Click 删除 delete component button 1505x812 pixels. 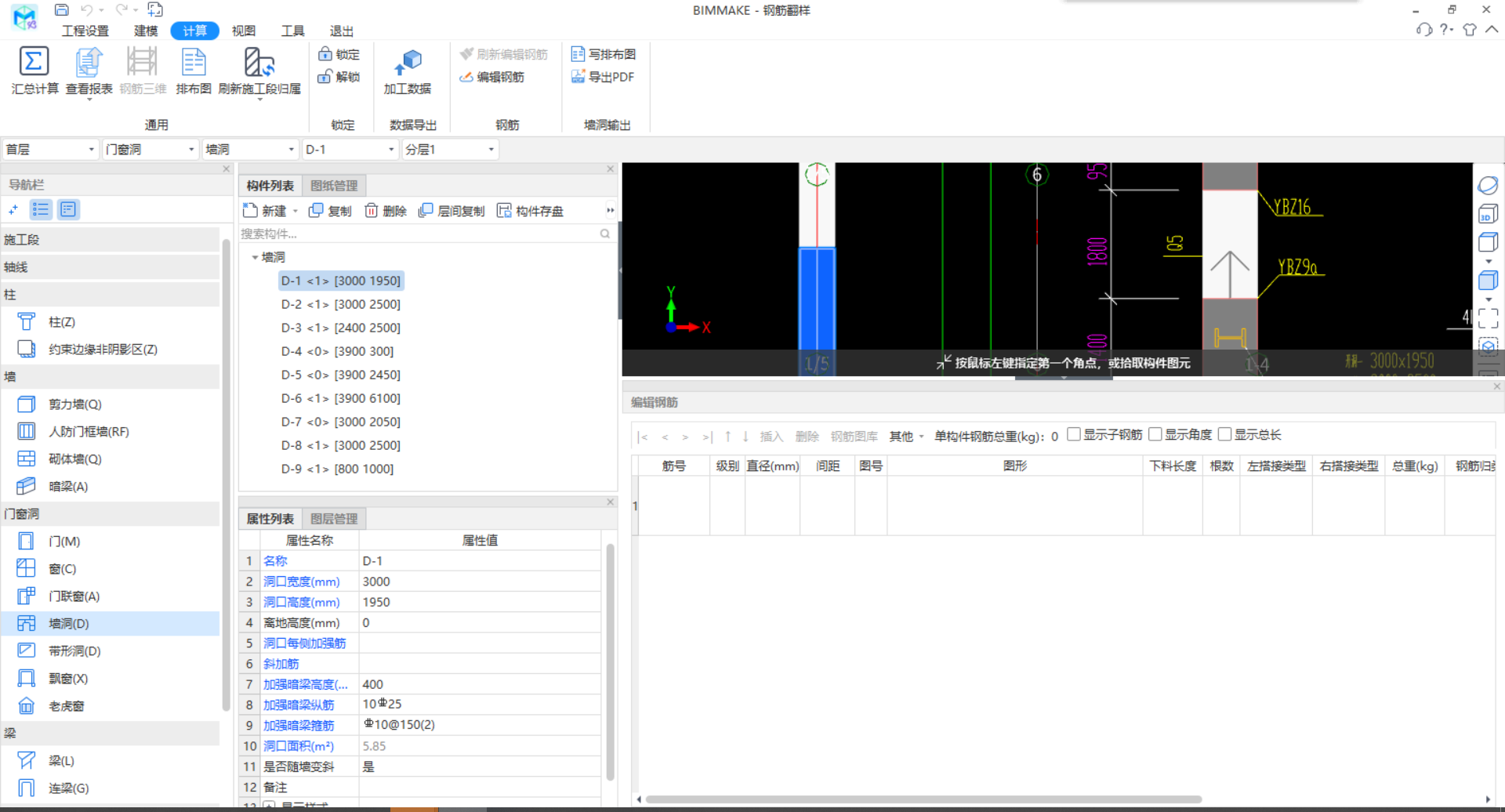tap(386, 211)
